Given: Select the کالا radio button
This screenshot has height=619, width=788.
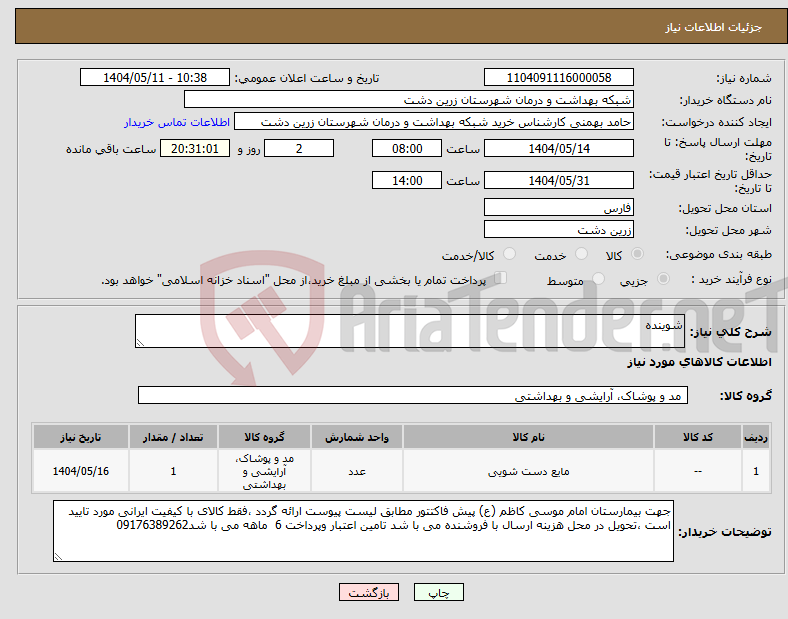Looking at the screenshot, I should pos(637,254).
